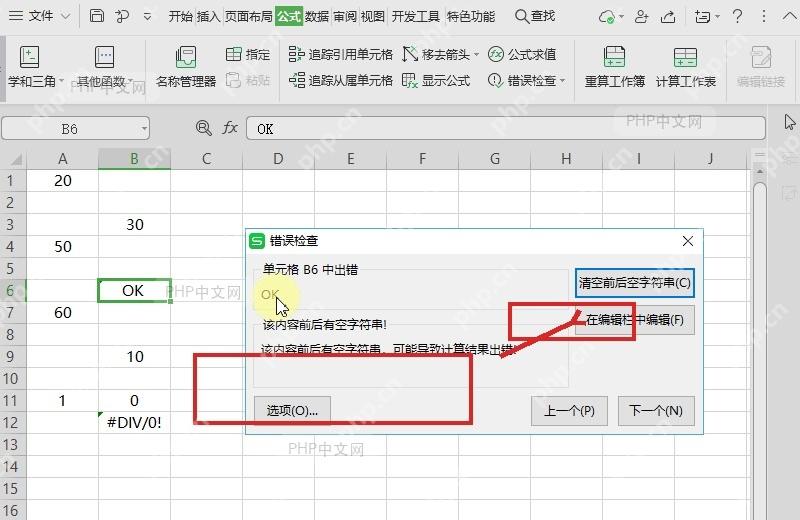The image size is (800, 520).
Task: Open the 审阅 tab
Action: [x=345, y=16]
